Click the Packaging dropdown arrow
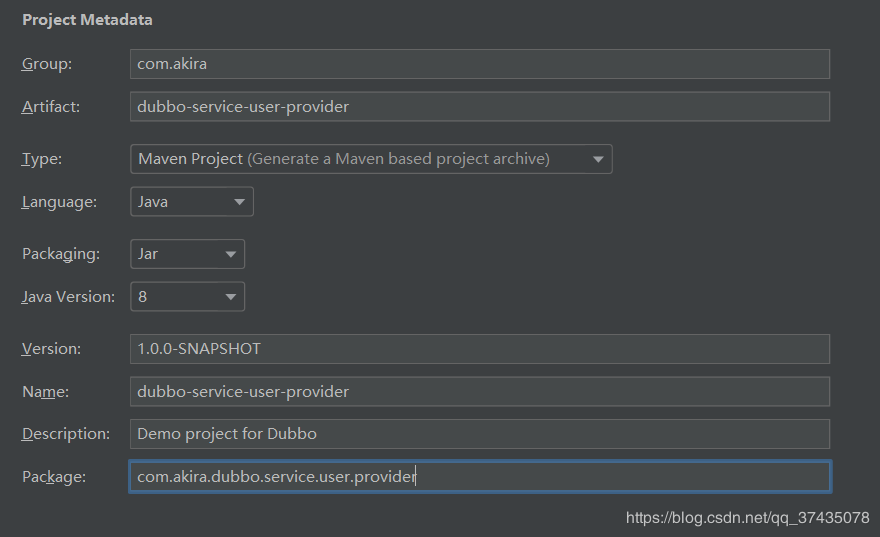Screen dimensions: 880x537 [230, 254]
